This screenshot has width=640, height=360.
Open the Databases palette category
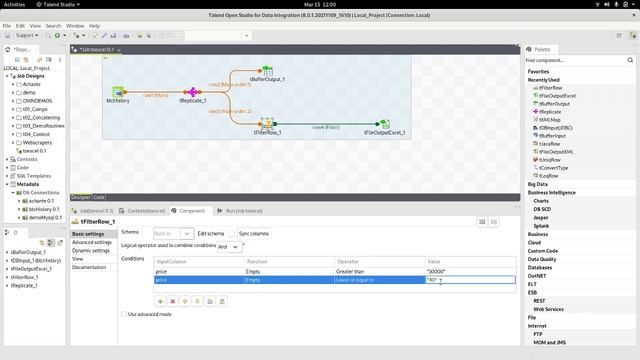point(540,268)
